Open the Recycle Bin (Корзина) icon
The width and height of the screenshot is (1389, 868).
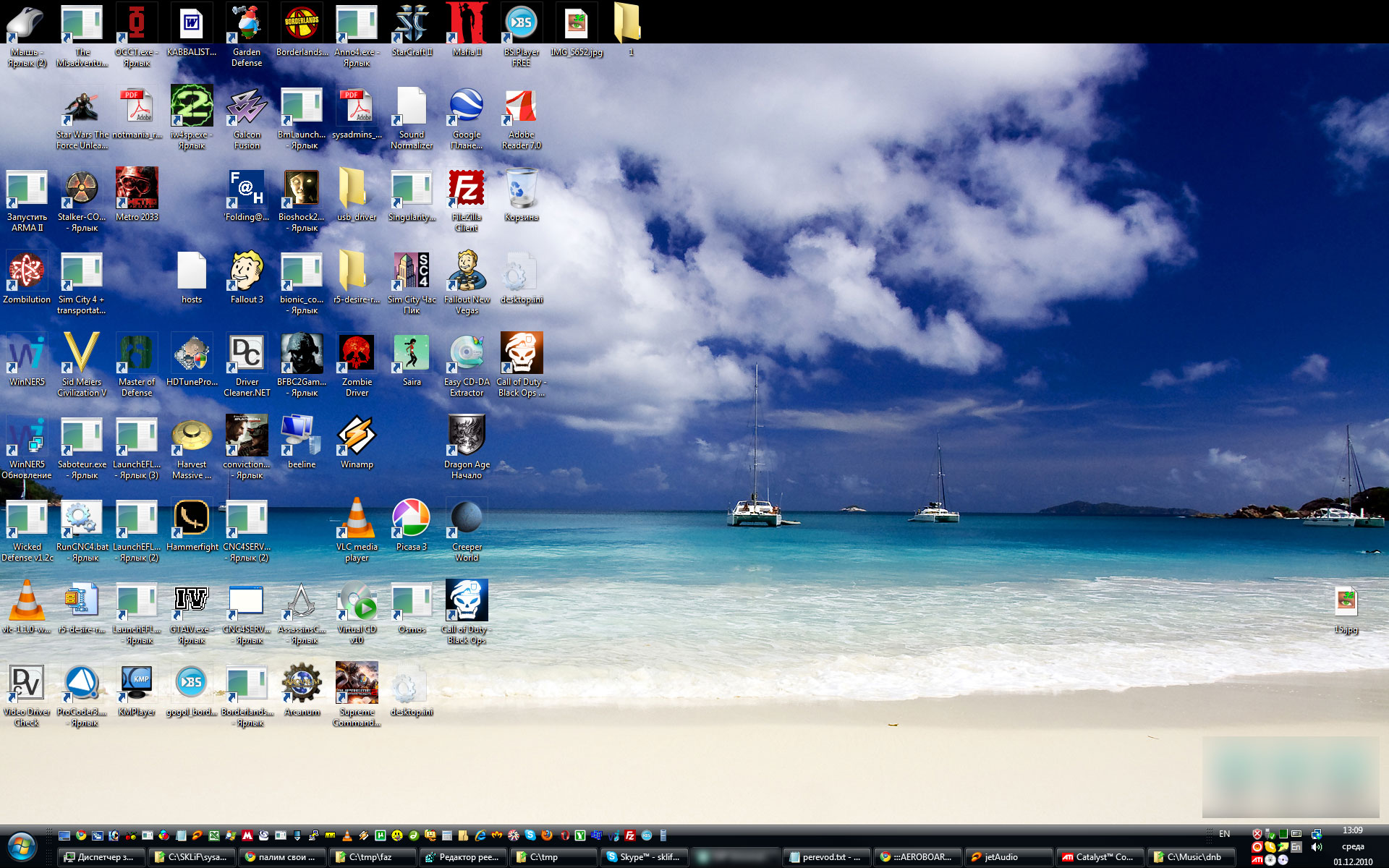(x=522, y=195)
